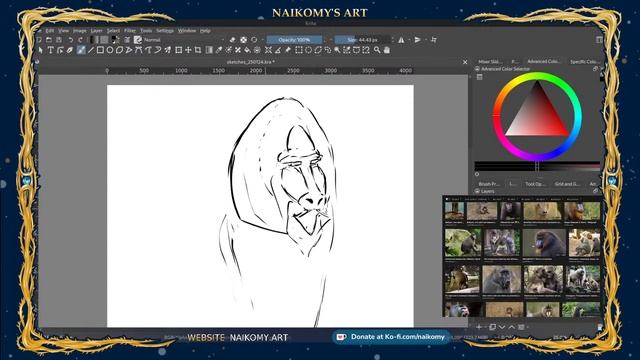Select the Line tool
This screenshot has width=640, height=360.
pos(91,50)
